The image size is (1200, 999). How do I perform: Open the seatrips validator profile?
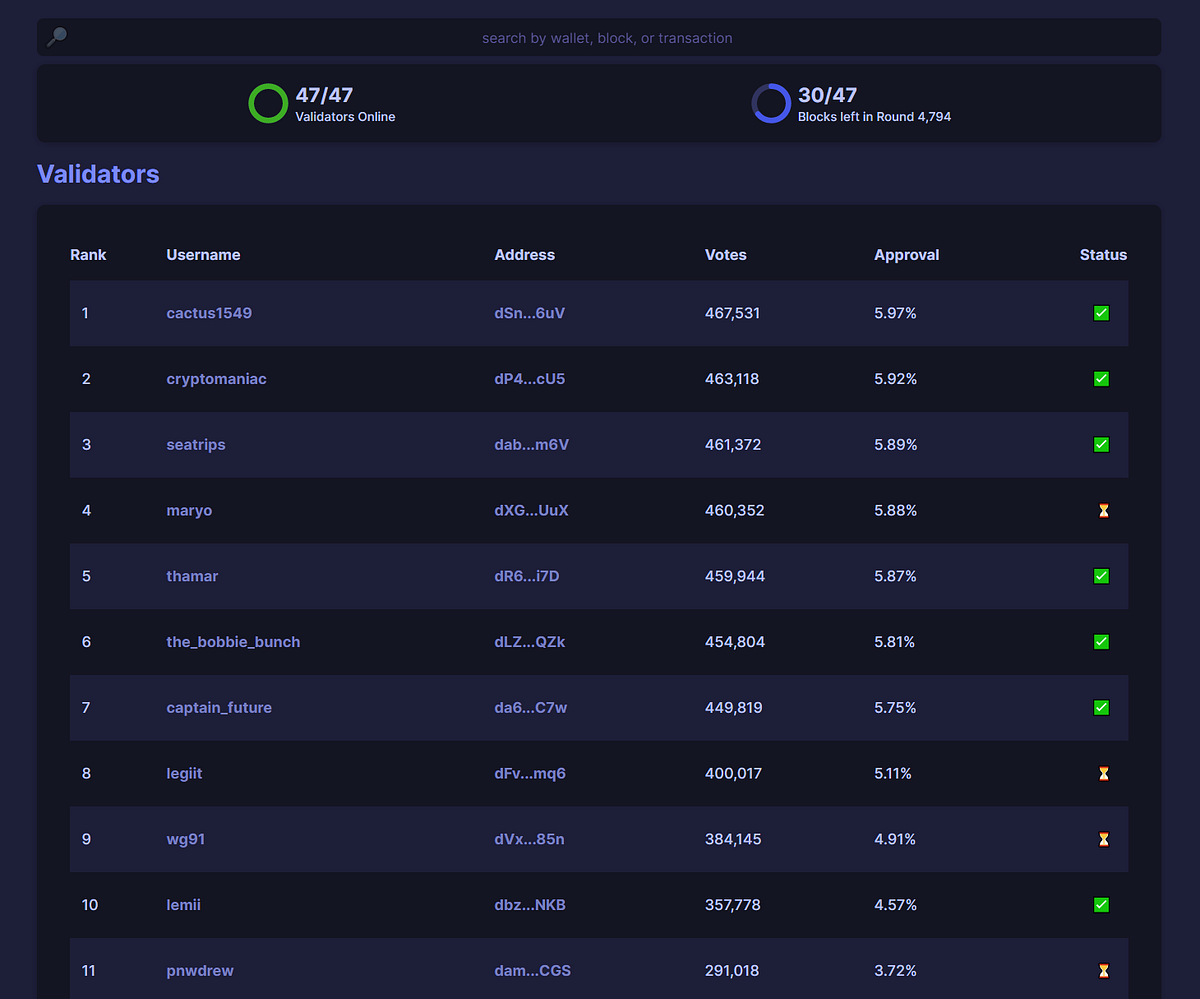click(x=196, y=445)
